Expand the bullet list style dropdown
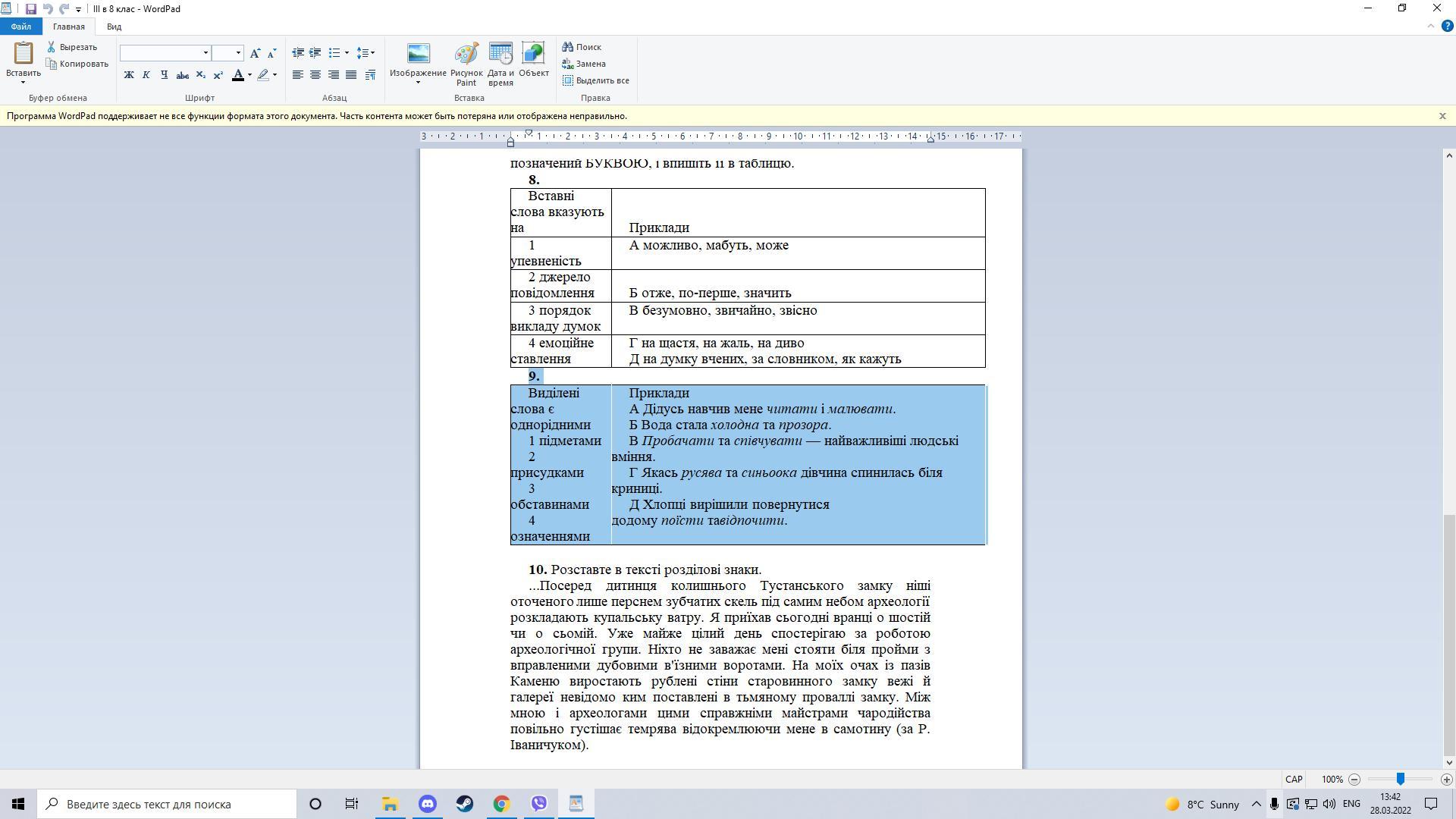Screen dimensions: 1456x819 tap(347, 53)
